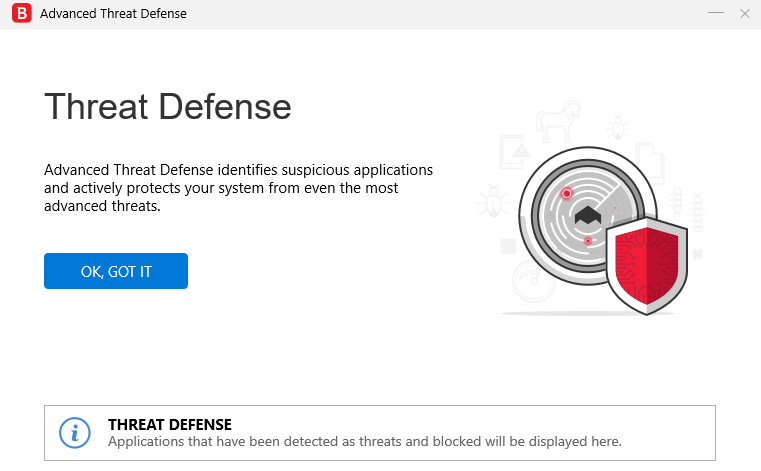Click the Threat Defense heading
Image resolution: width=761 pixels, height=471 pixels.
click(168, 106)
